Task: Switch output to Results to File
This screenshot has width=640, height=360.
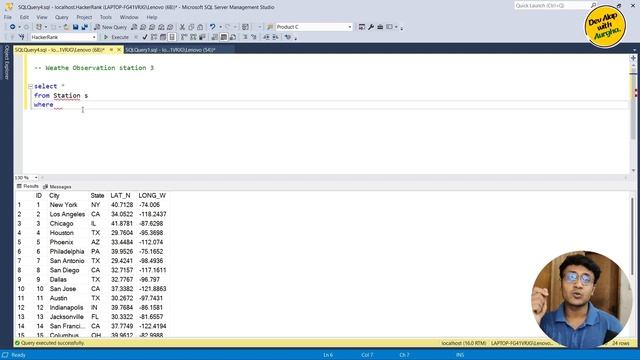Action: pos(233,37)
